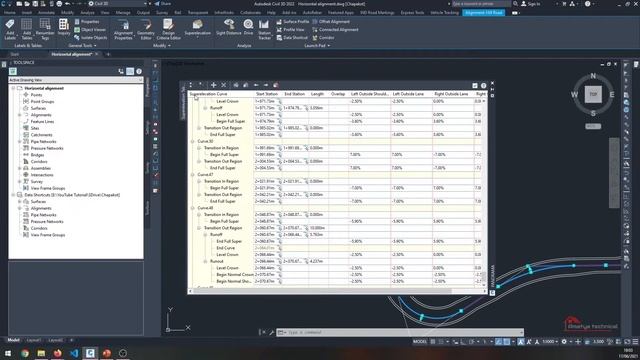Click the plus icon in superelevation panel toolbar
Screen dimensions: 640x360
coord(213,85)
